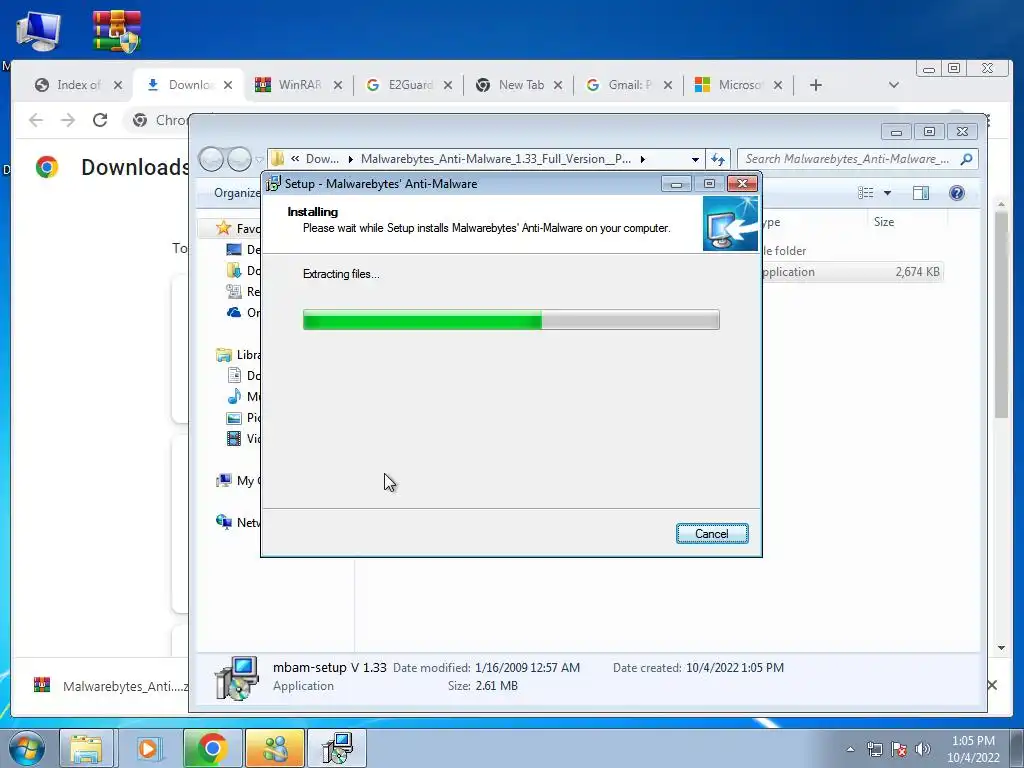Open Windows Explorer from the taskbar

click(86, 748)
